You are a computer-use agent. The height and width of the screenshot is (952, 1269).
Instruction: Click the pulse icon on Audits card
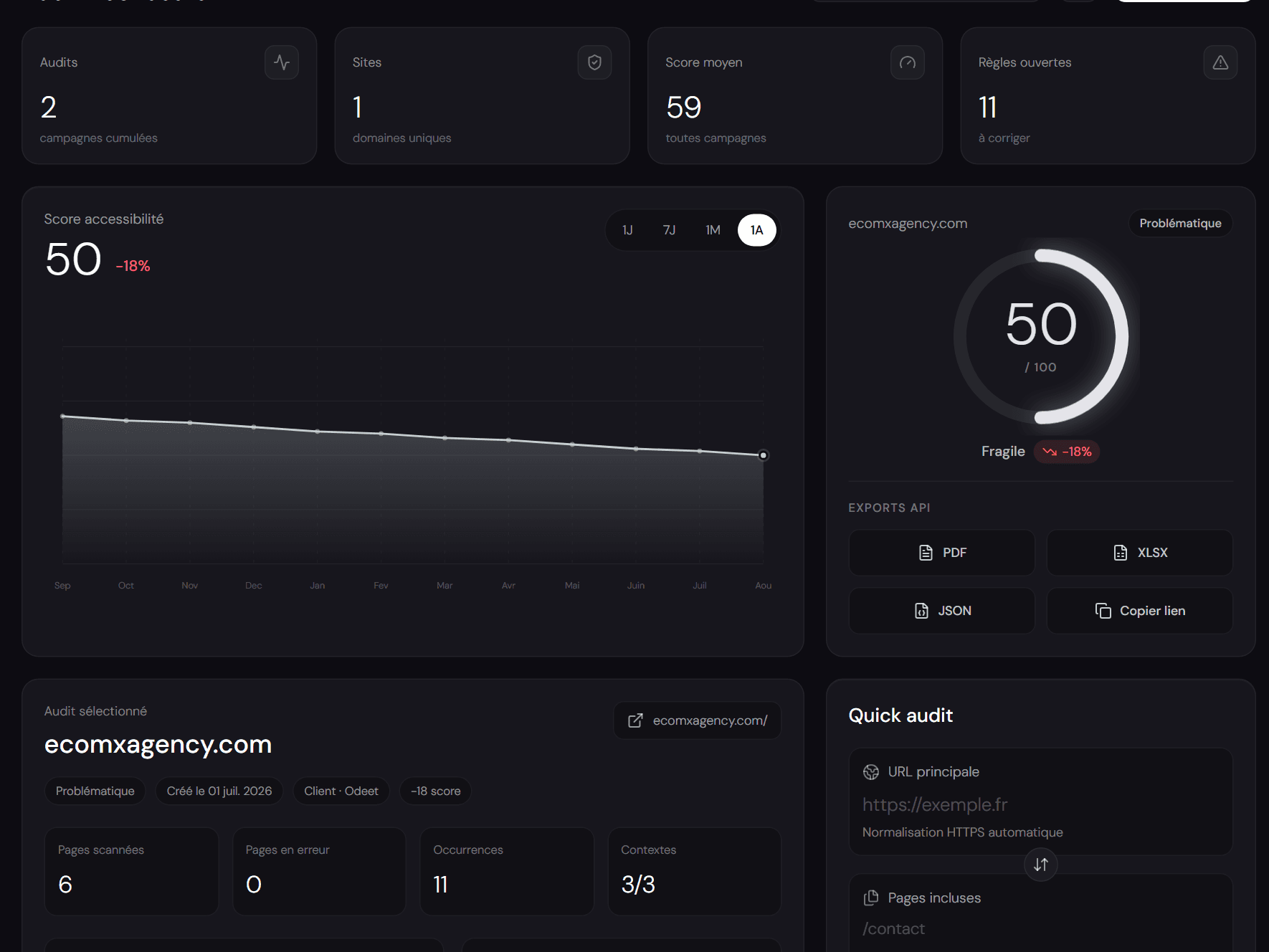point(282,62)
